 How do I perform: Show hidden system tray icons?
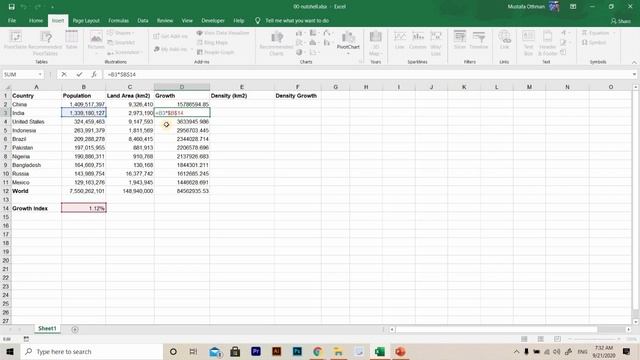[x=516, y=351]
